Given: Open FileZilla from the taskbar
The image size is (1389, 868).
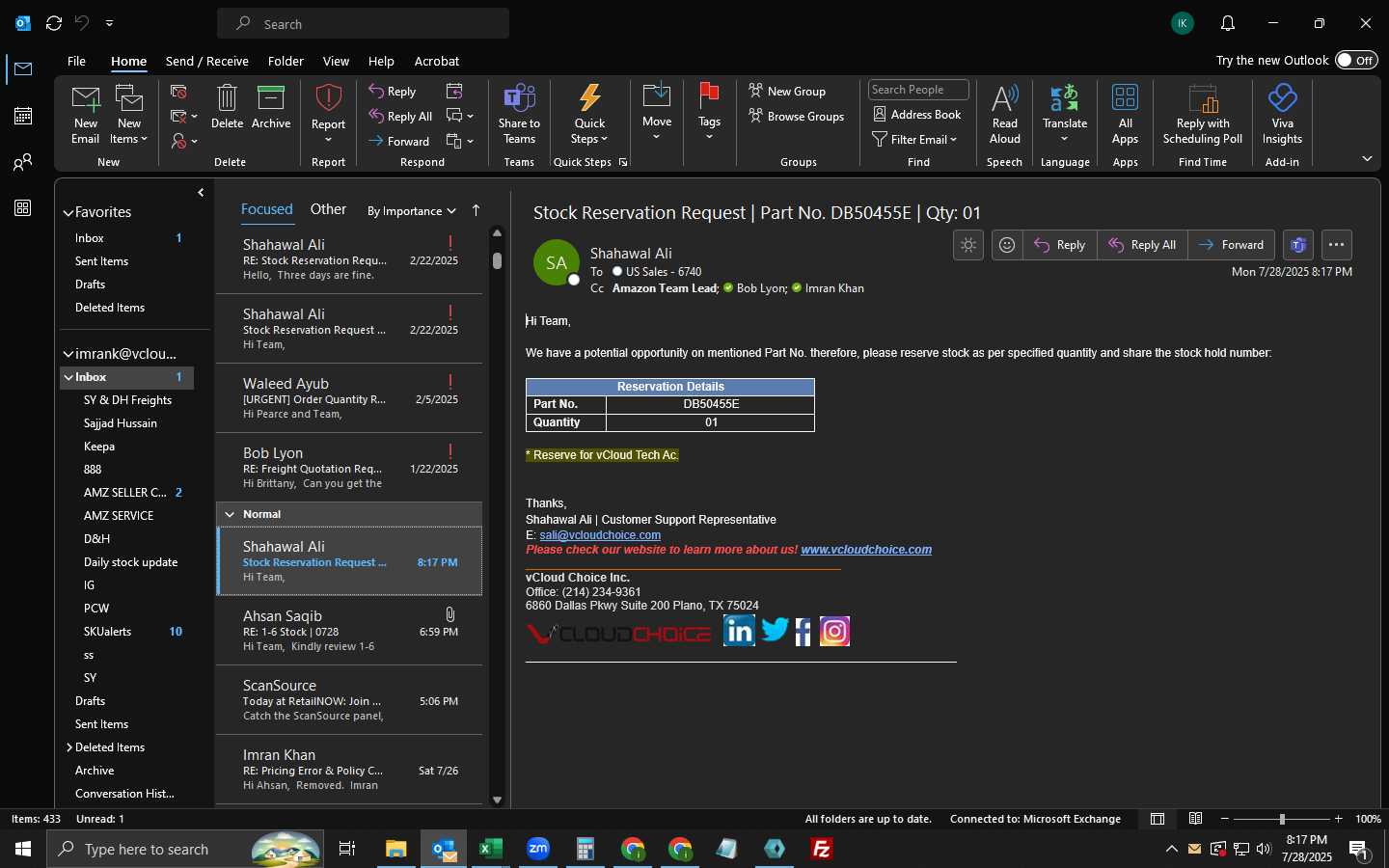Looking at the screenshot, I should [x=822, y=849].
